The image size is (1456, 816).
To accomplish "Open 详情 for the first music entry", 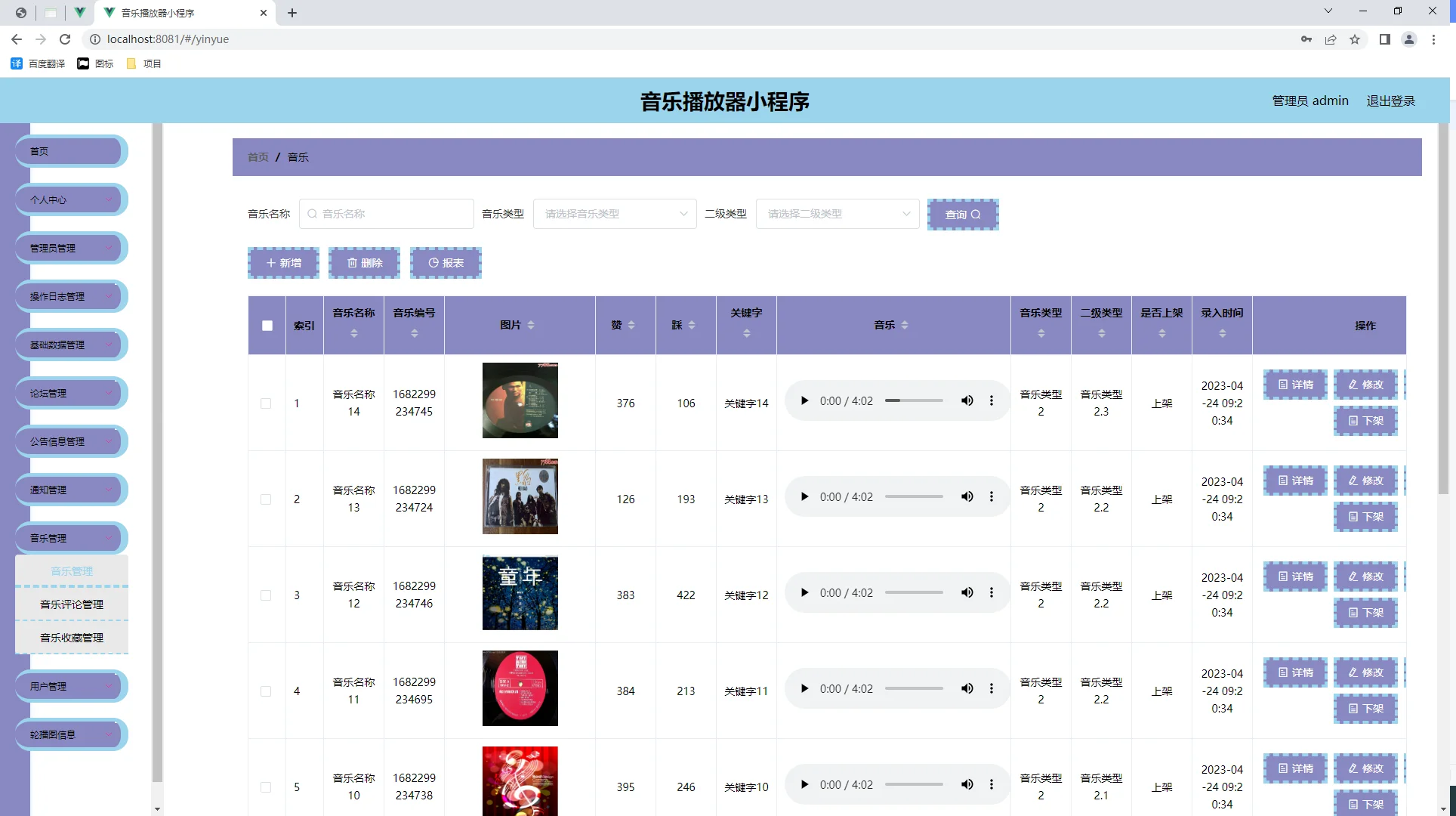I will click(x=1294, y=385).
